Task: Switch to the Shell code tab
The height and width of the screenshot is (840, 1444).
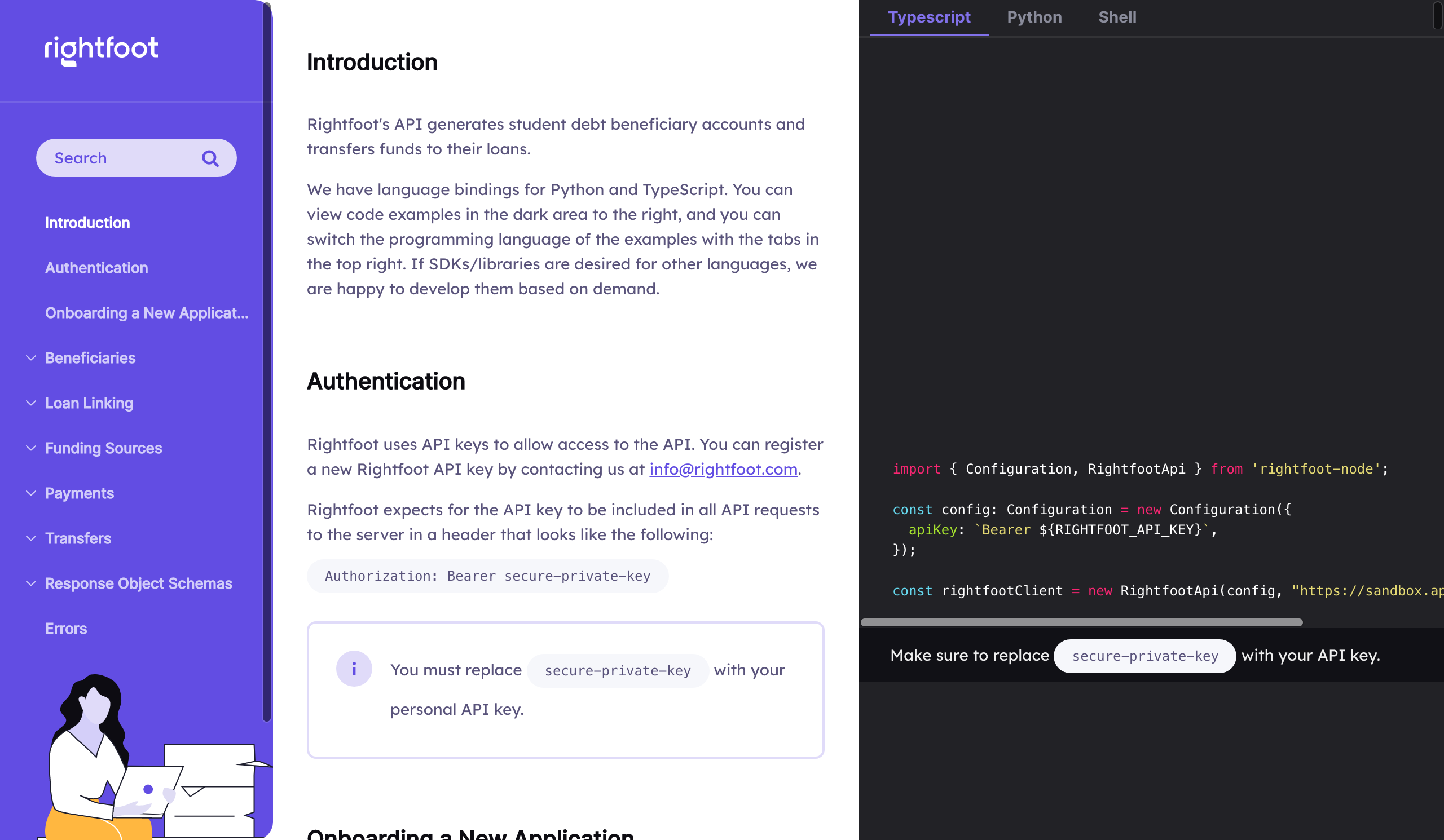Action: (1117, 17)
